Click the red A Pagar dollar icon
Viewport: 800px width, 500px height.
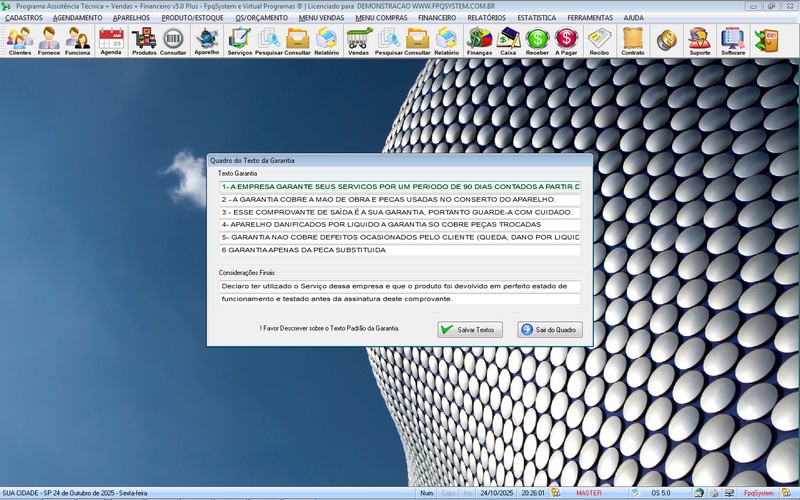(566, 41)
